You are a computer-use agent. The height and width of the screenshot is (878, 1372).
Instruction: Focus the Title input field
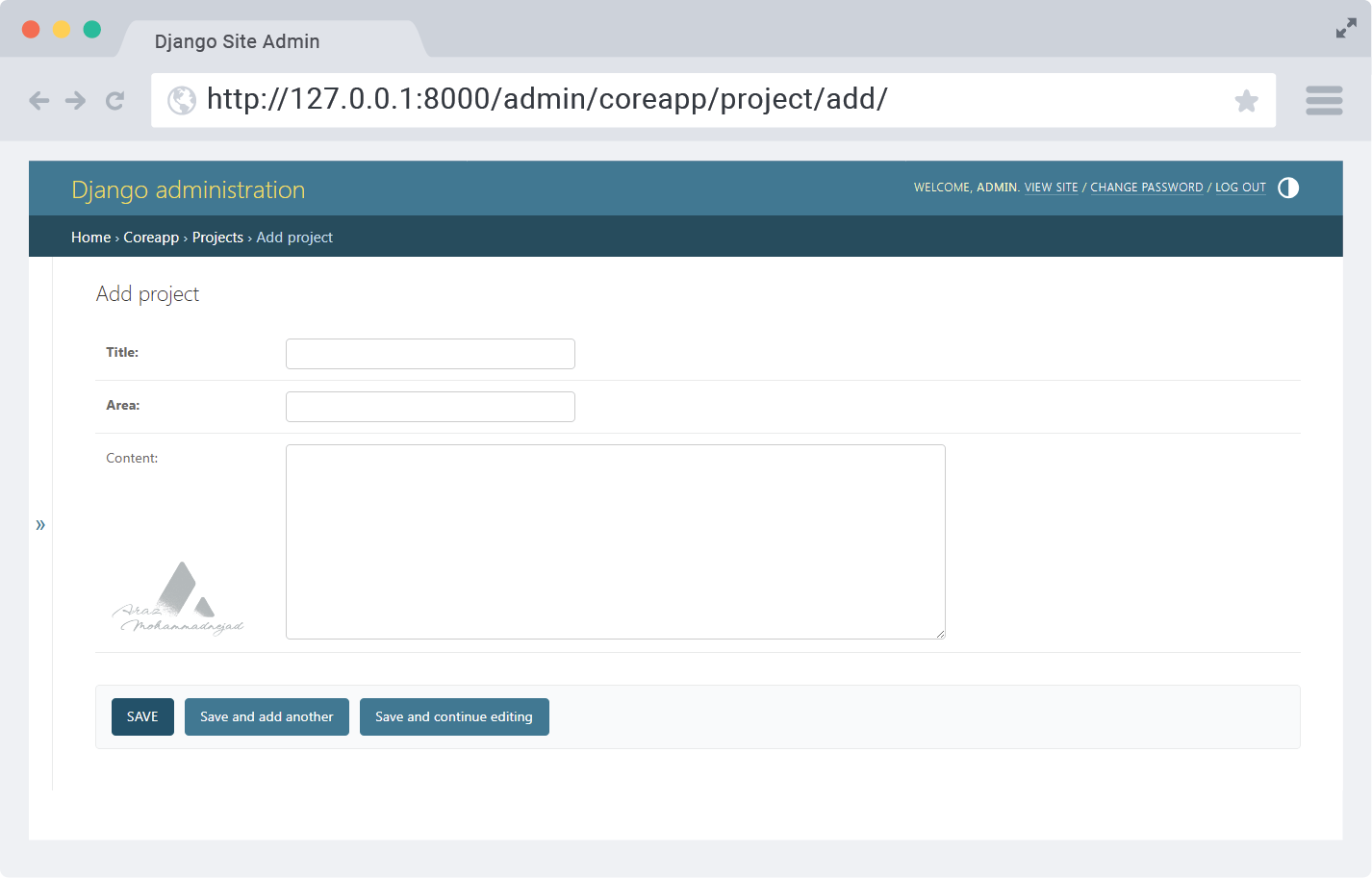click(x=430, y=354)
